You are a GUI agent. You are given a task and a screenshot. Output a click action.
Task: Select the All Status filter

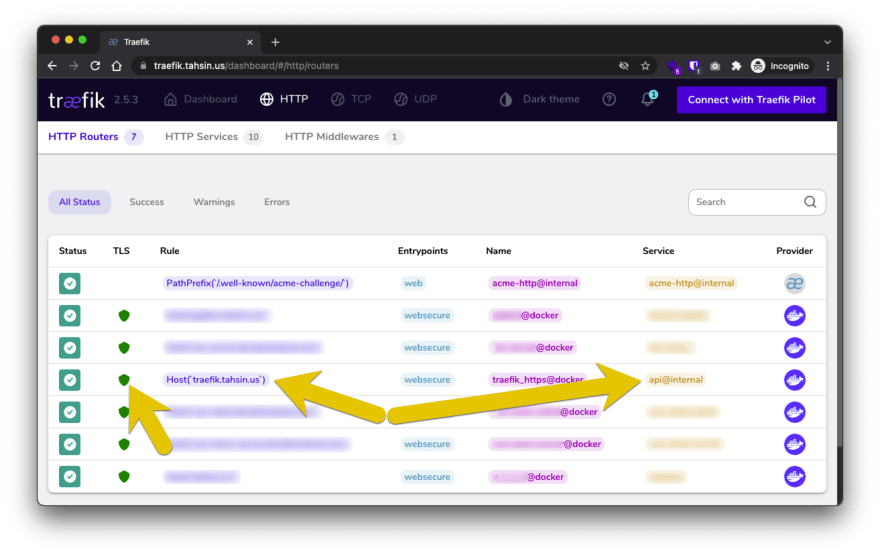click(x=80, y=202)
